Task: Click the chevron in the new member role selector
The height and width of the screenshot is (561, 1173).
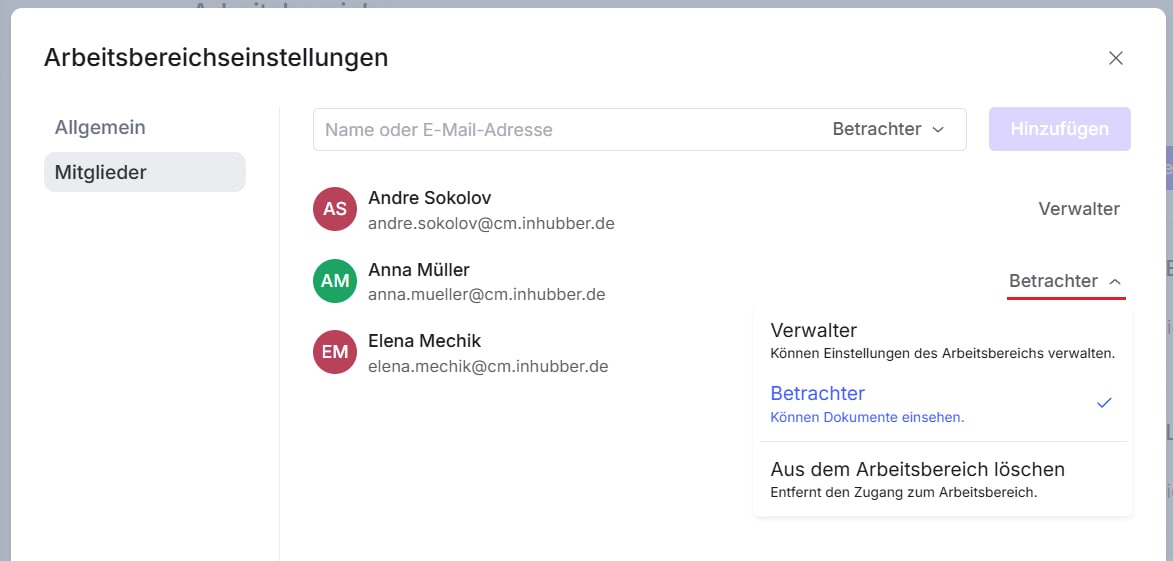Action: 938,130
